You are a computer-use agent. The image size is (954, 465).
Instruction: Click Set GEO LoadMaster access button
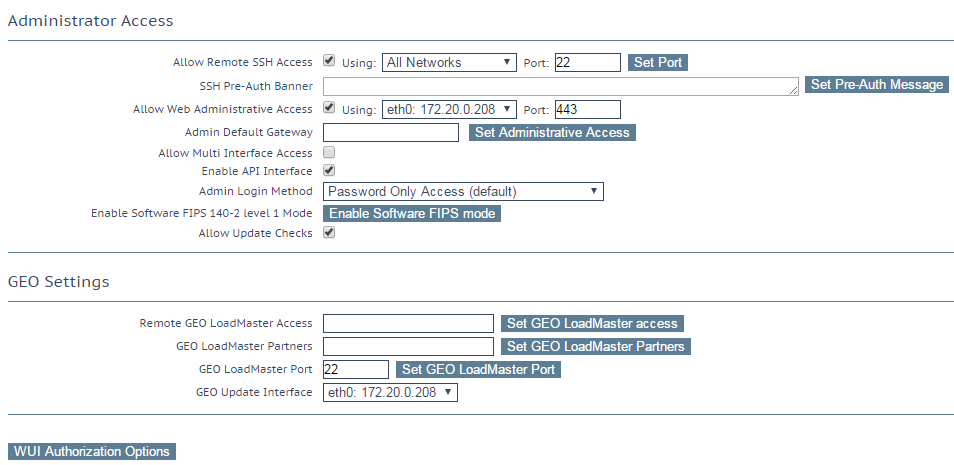(x=592, y=323)
